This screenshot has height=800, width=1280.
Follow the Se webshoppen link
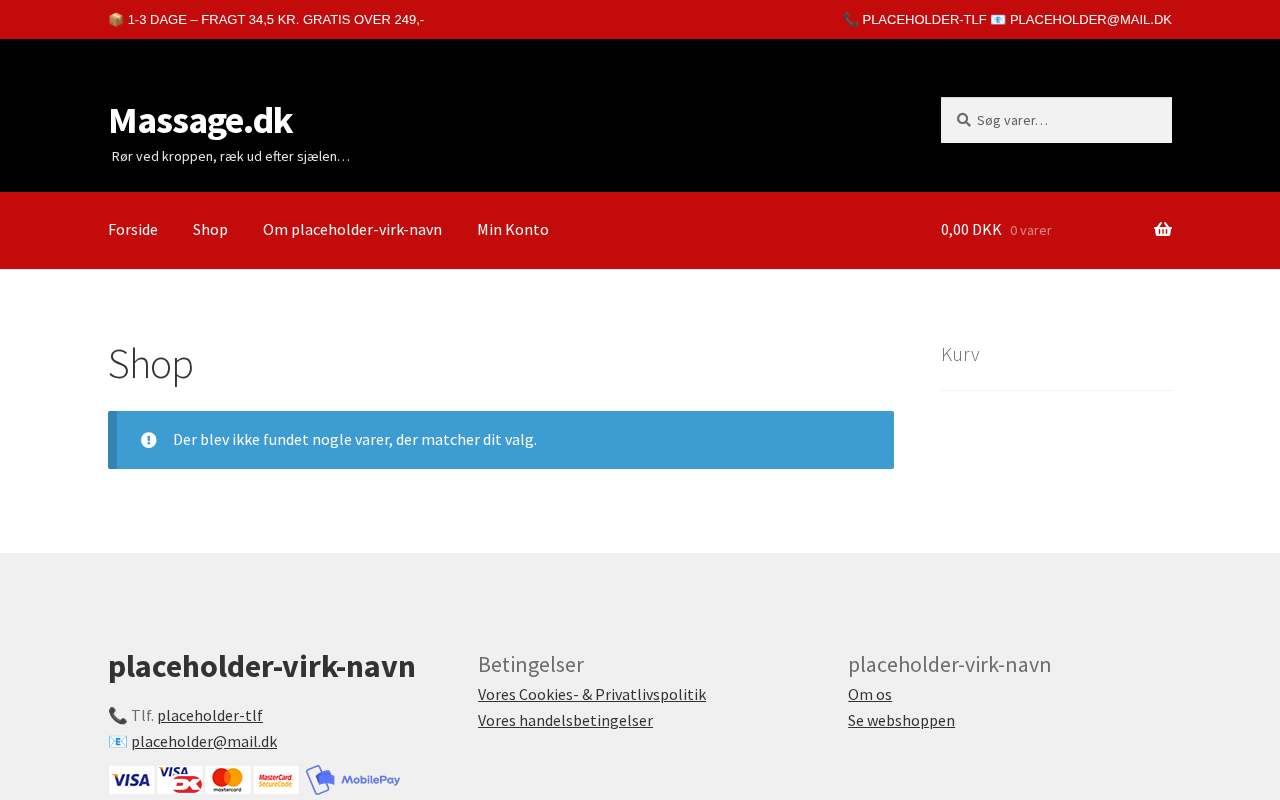click(x=901, y=720)
